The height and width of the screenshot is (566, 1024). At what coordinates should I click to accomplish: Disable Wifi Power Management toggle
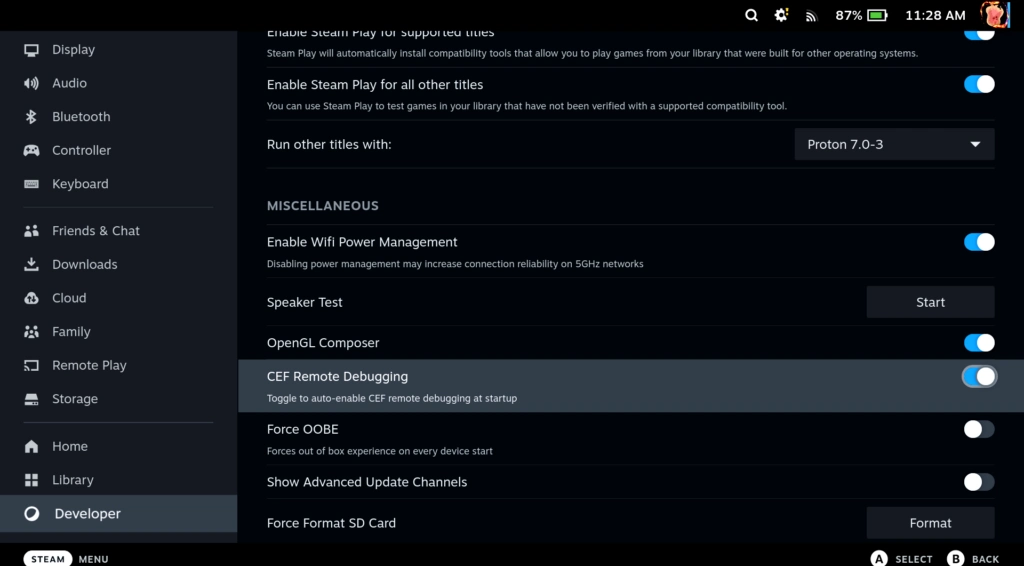[x=979, y=242]
